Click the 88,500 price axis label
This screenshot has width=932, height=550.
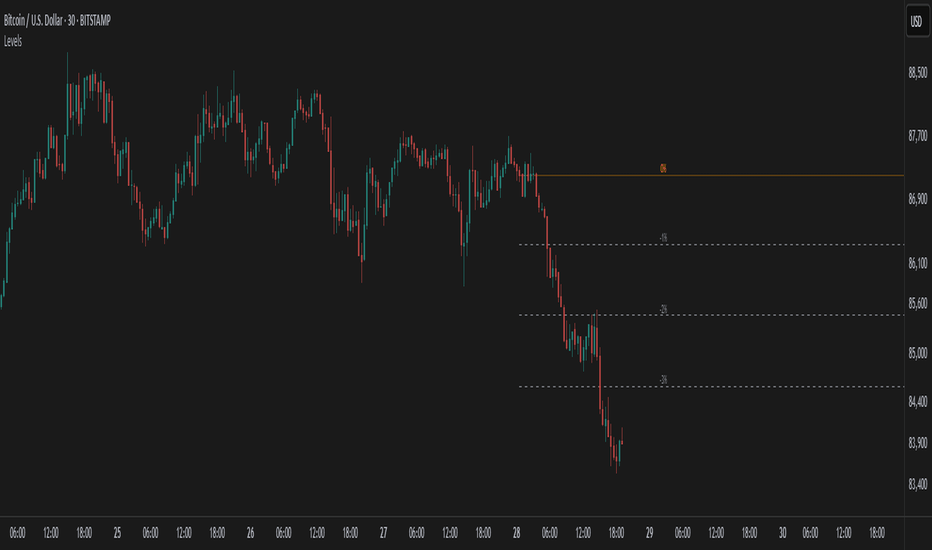(918, 73)
